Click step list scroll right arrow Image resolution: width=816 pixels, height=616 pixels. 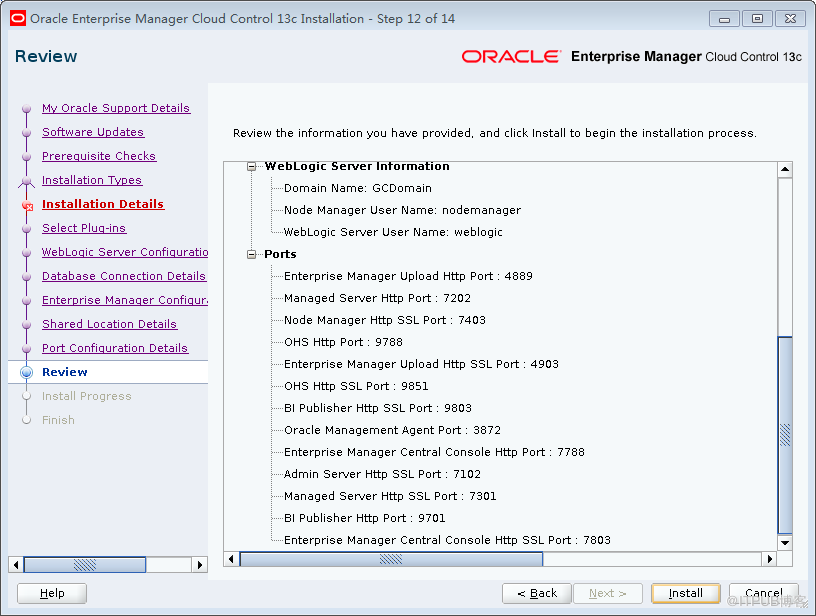tap(200, 565)
